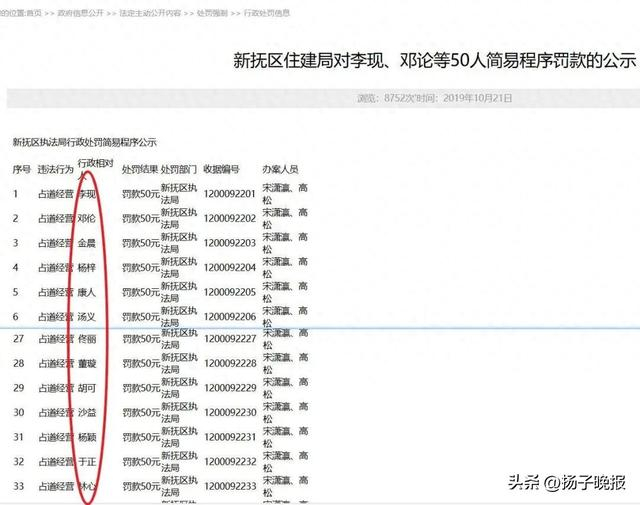Click 占道经营 in row 28
640x505 pixels.
56,363
